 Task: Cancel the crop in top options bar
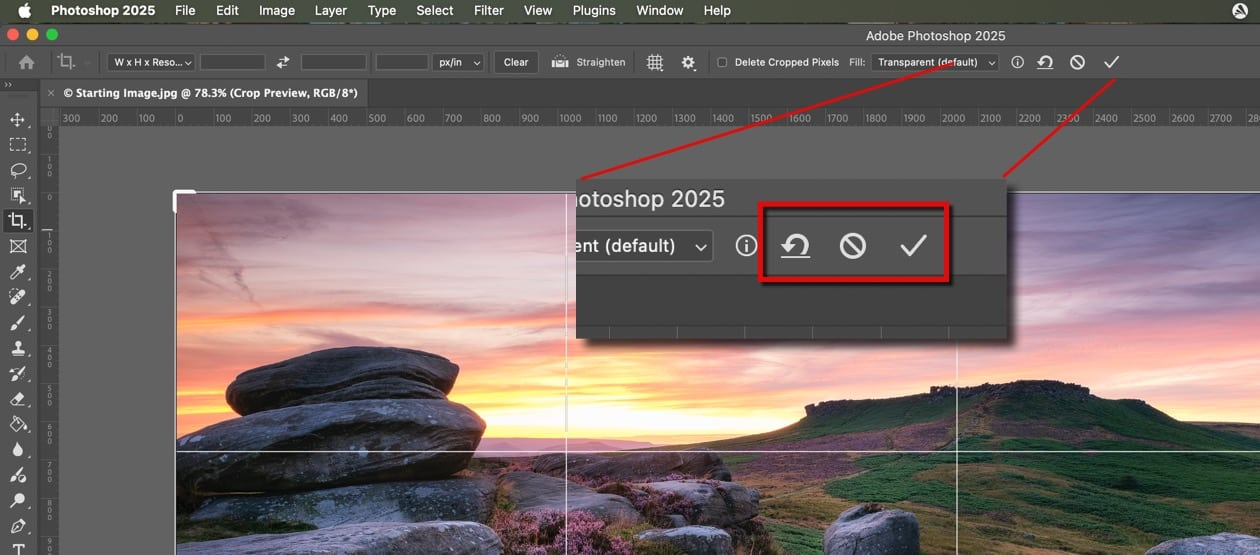click(1077, 62)
